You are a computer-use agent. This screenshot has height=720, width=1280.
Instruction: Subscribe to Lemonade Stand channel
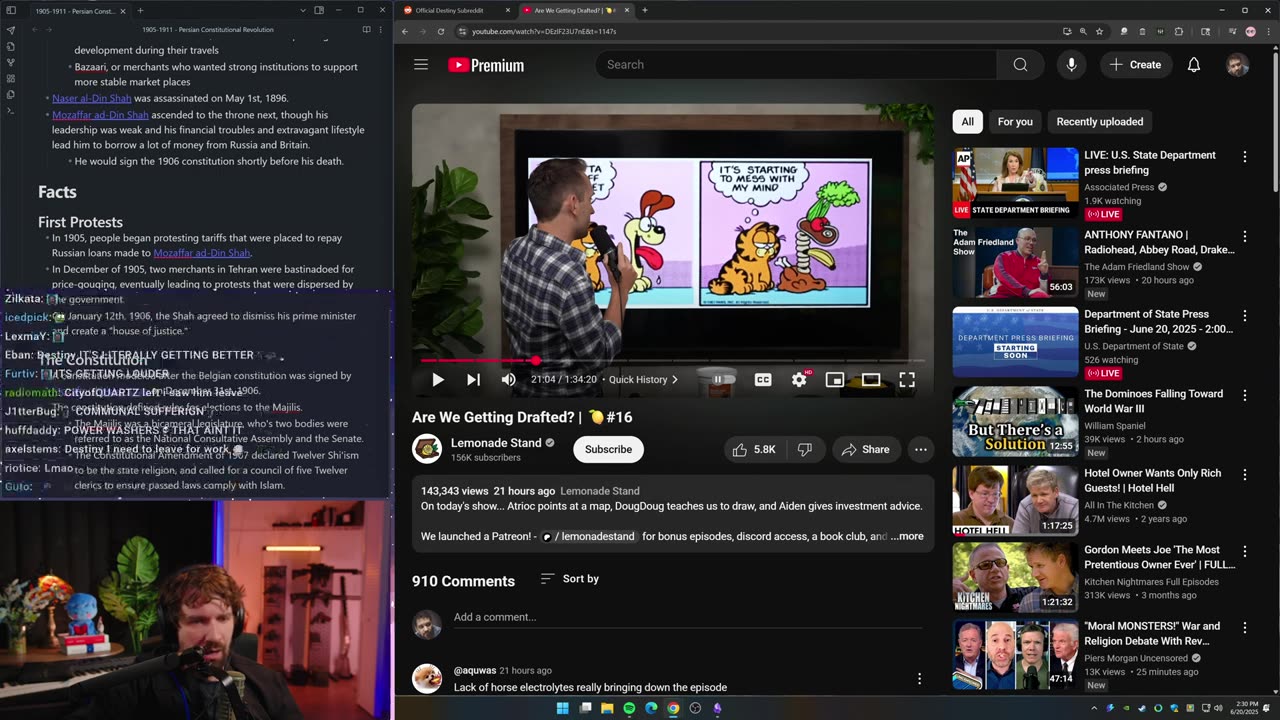tap(608, 450)
